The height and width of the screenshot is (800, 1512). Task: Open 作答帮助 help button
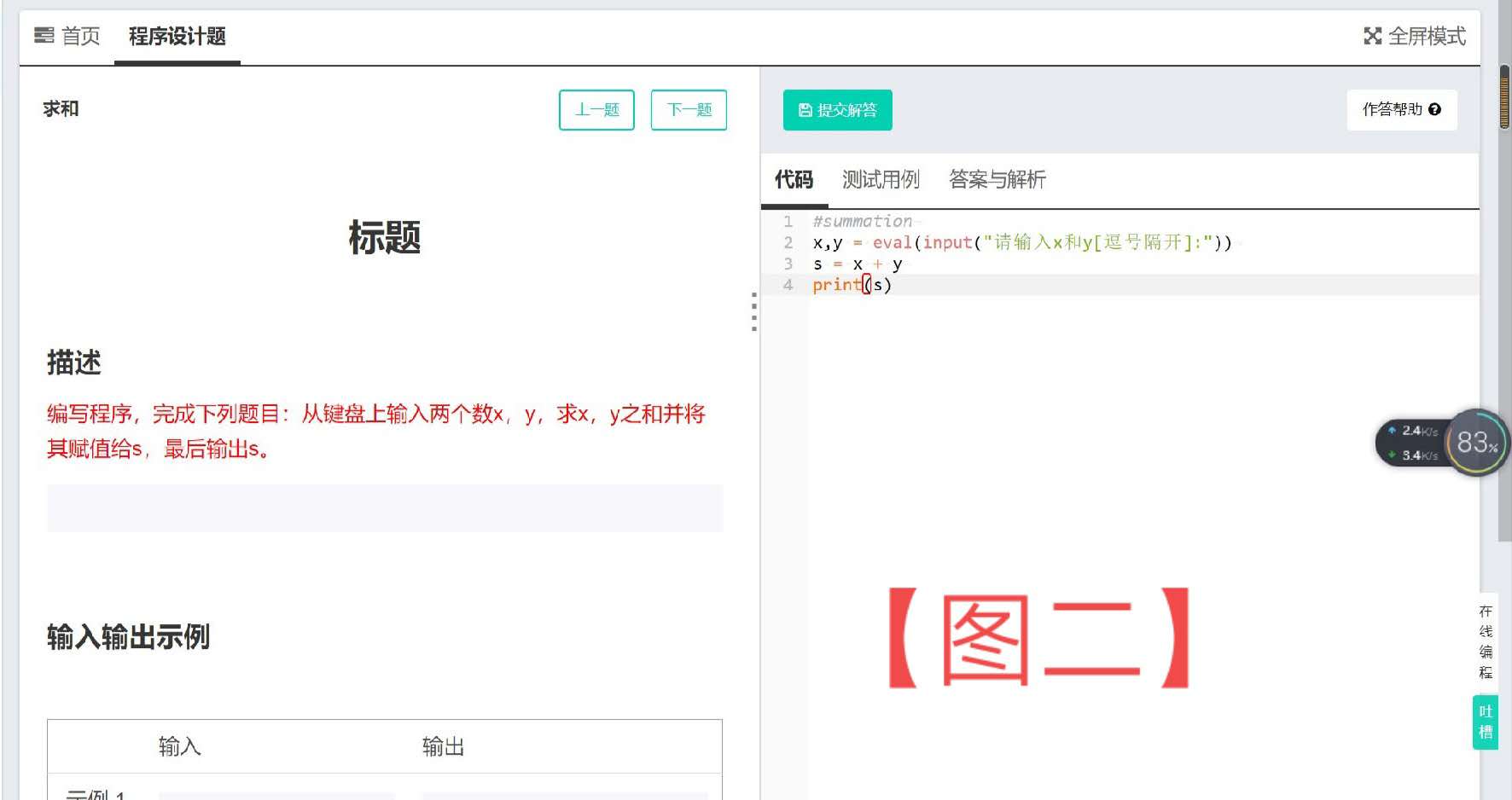[1402, 109]
